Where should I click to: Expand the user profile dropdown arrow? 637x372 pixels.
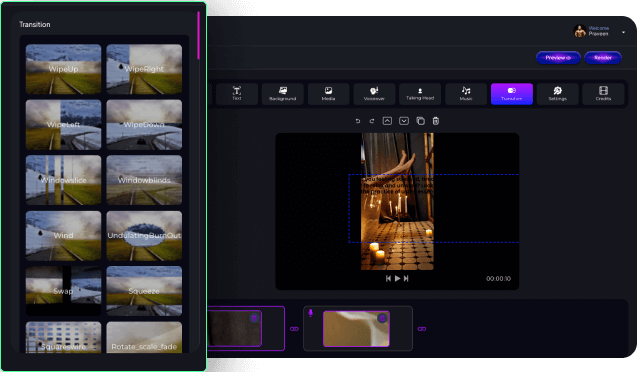pyautogui.click(x=623, y=32)
